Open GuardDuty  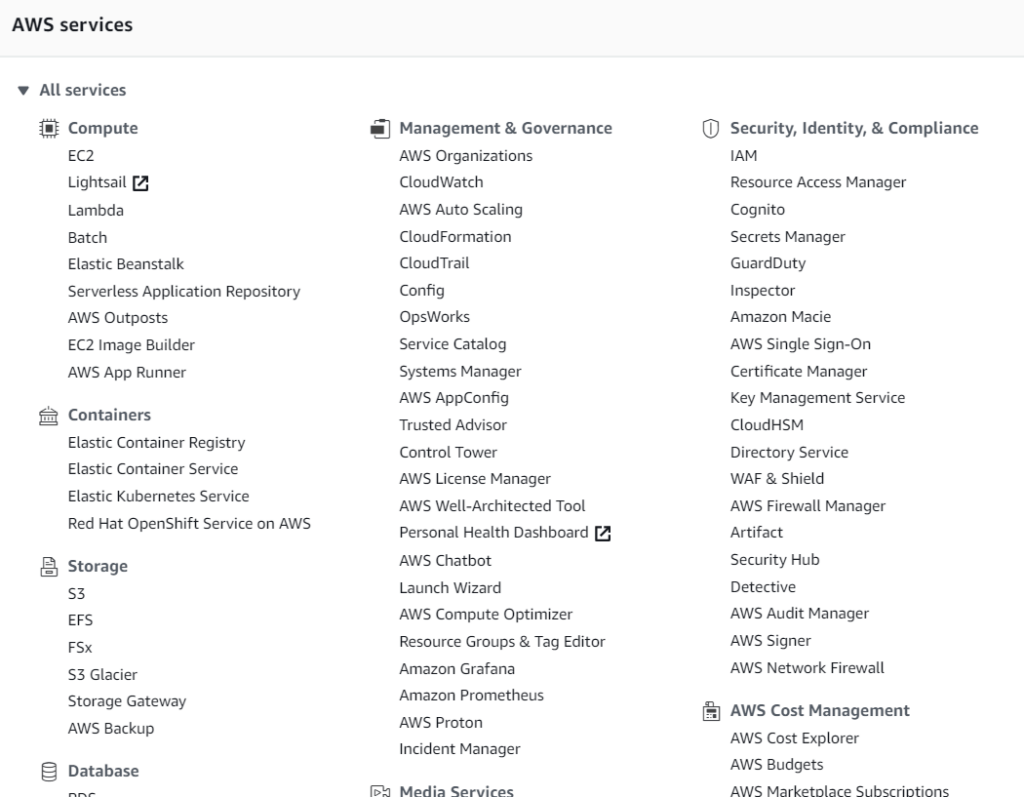[x=768, y=263]
